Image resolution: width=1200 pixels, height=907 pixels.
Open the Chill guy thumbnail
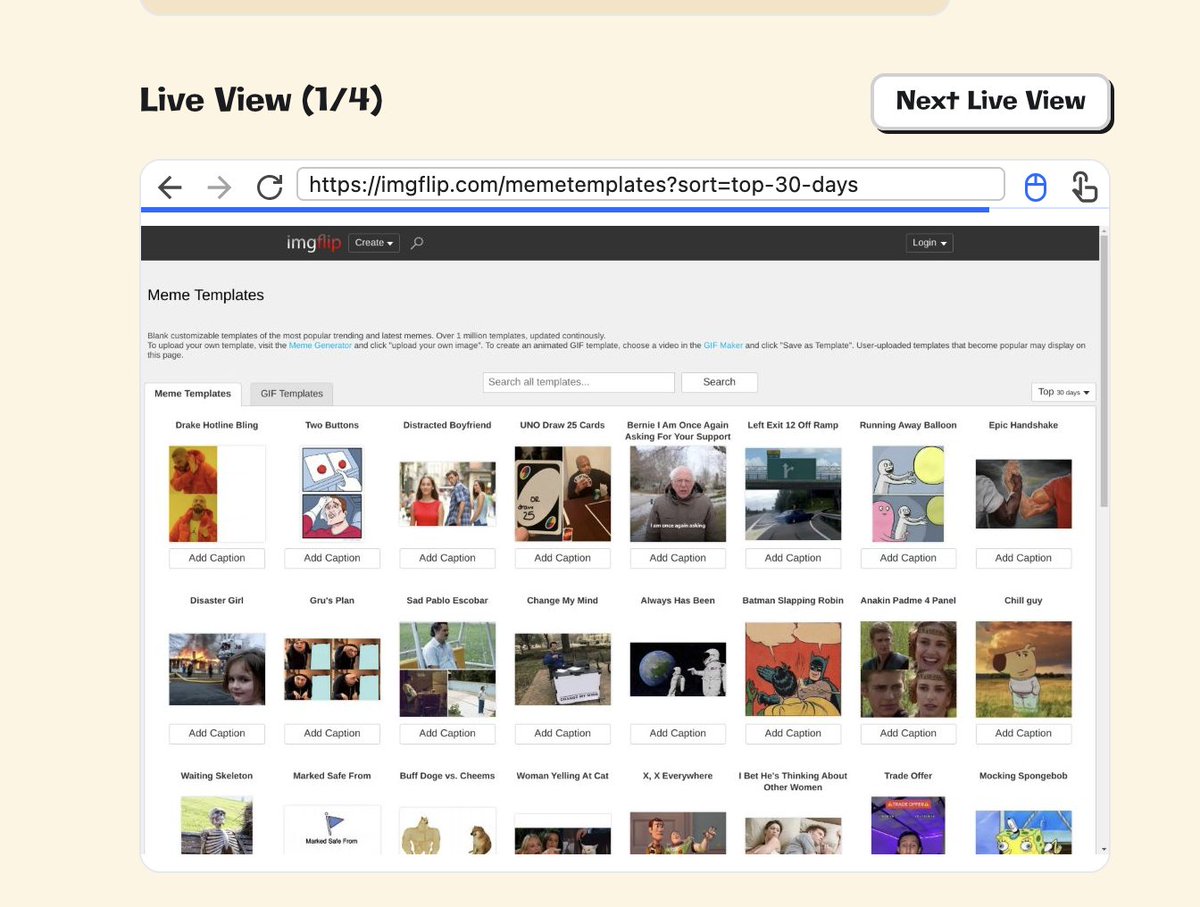[x=1023, y=669]
